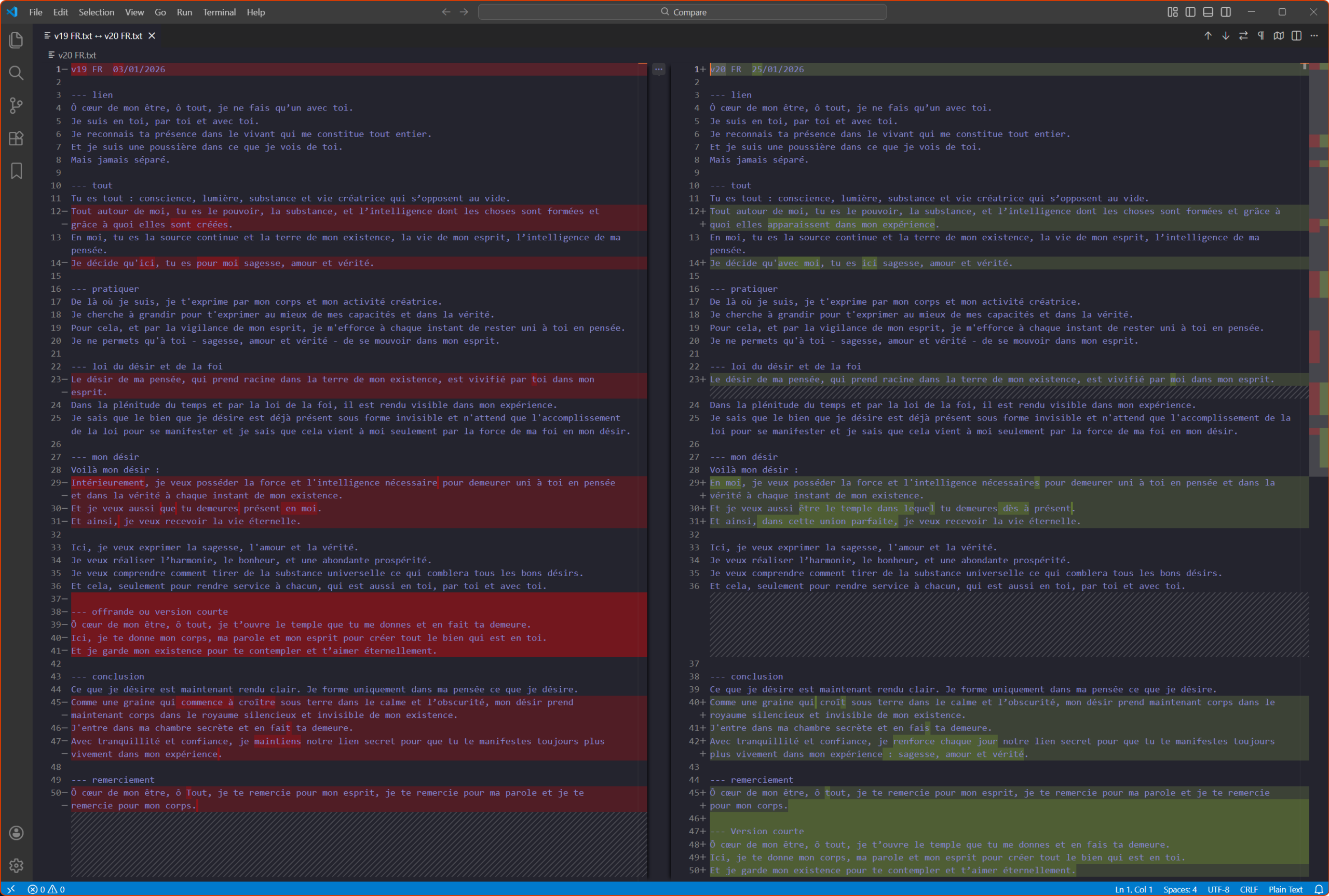Open the Explorer view in the activity bar

coord(16,40)
